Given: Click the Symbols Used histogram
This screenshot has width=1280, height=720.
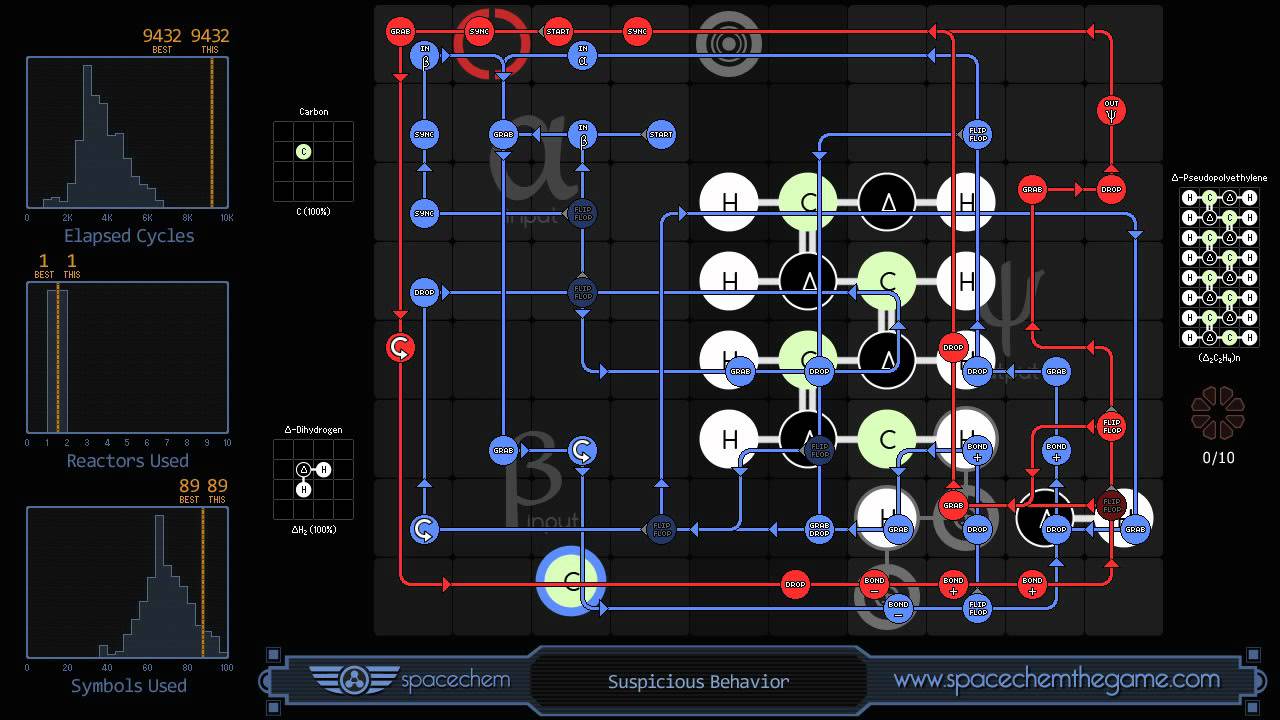Looking at the screenshot, I should tap(127, 583).
